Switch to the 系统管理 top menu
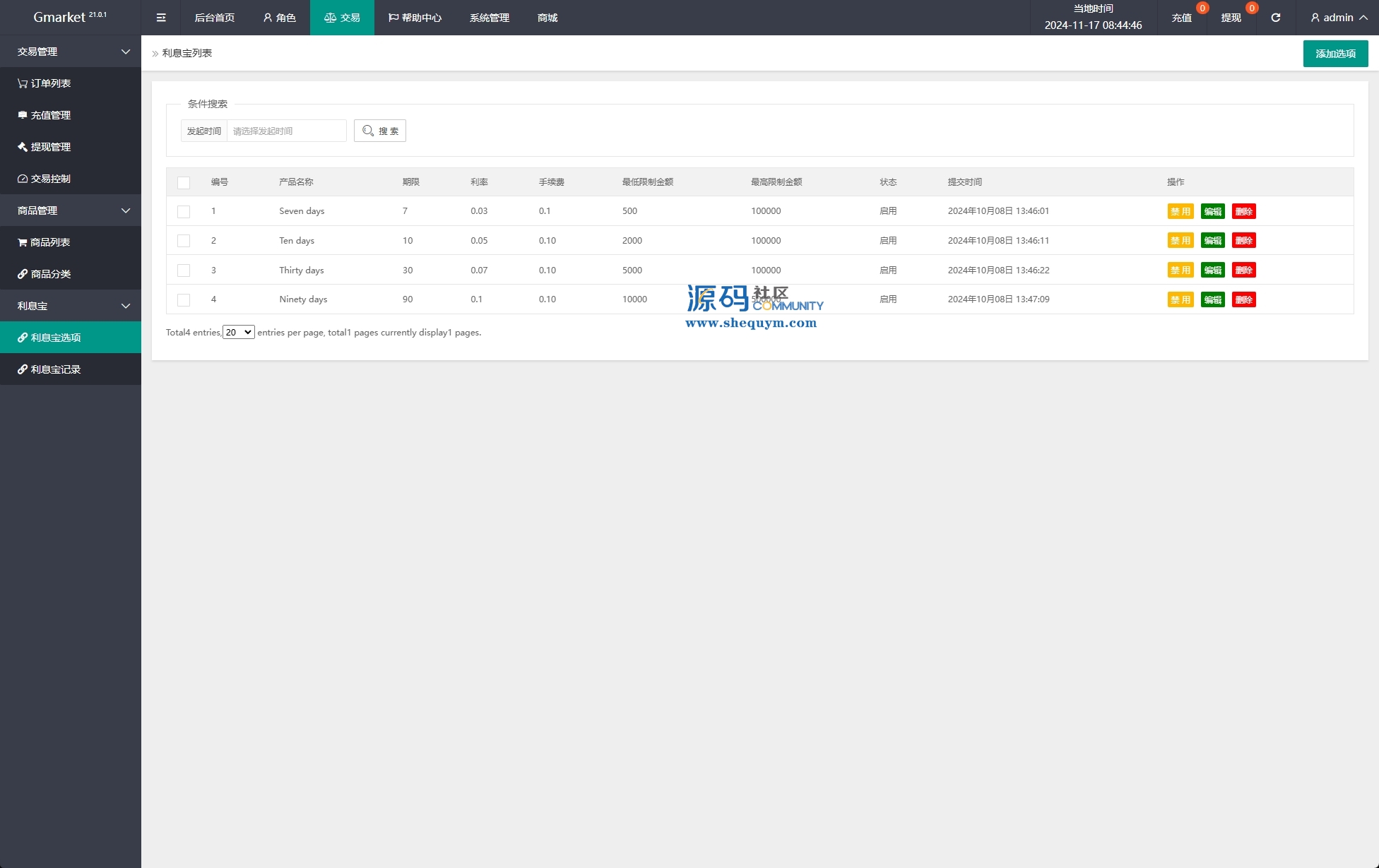Screen dimensions: 1379x868 (x=489, y=18)
